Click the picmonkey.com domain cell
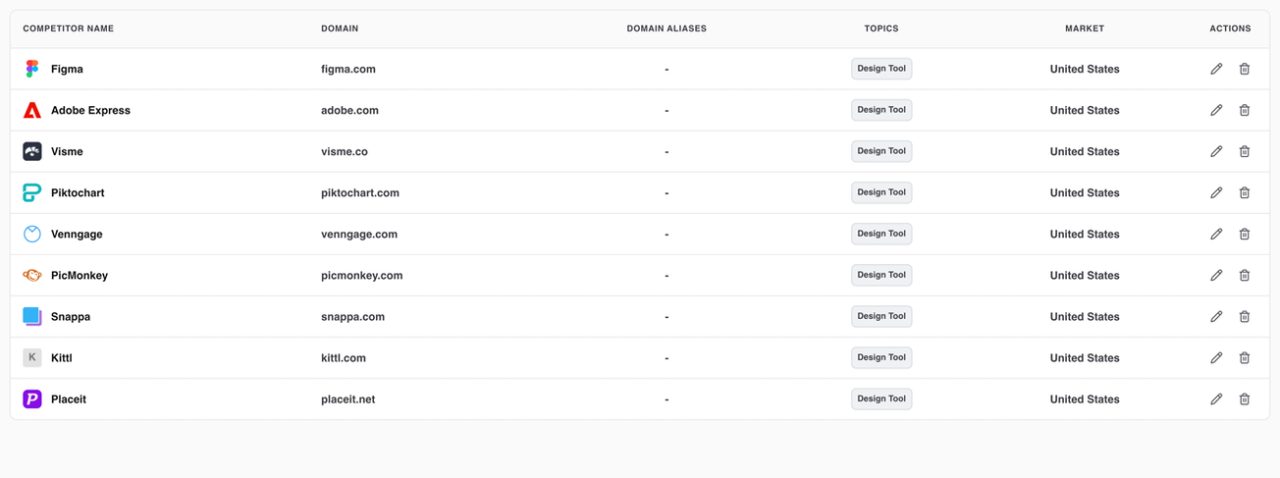This screenshot has width=1280, height=478. [x=362, y=275]
